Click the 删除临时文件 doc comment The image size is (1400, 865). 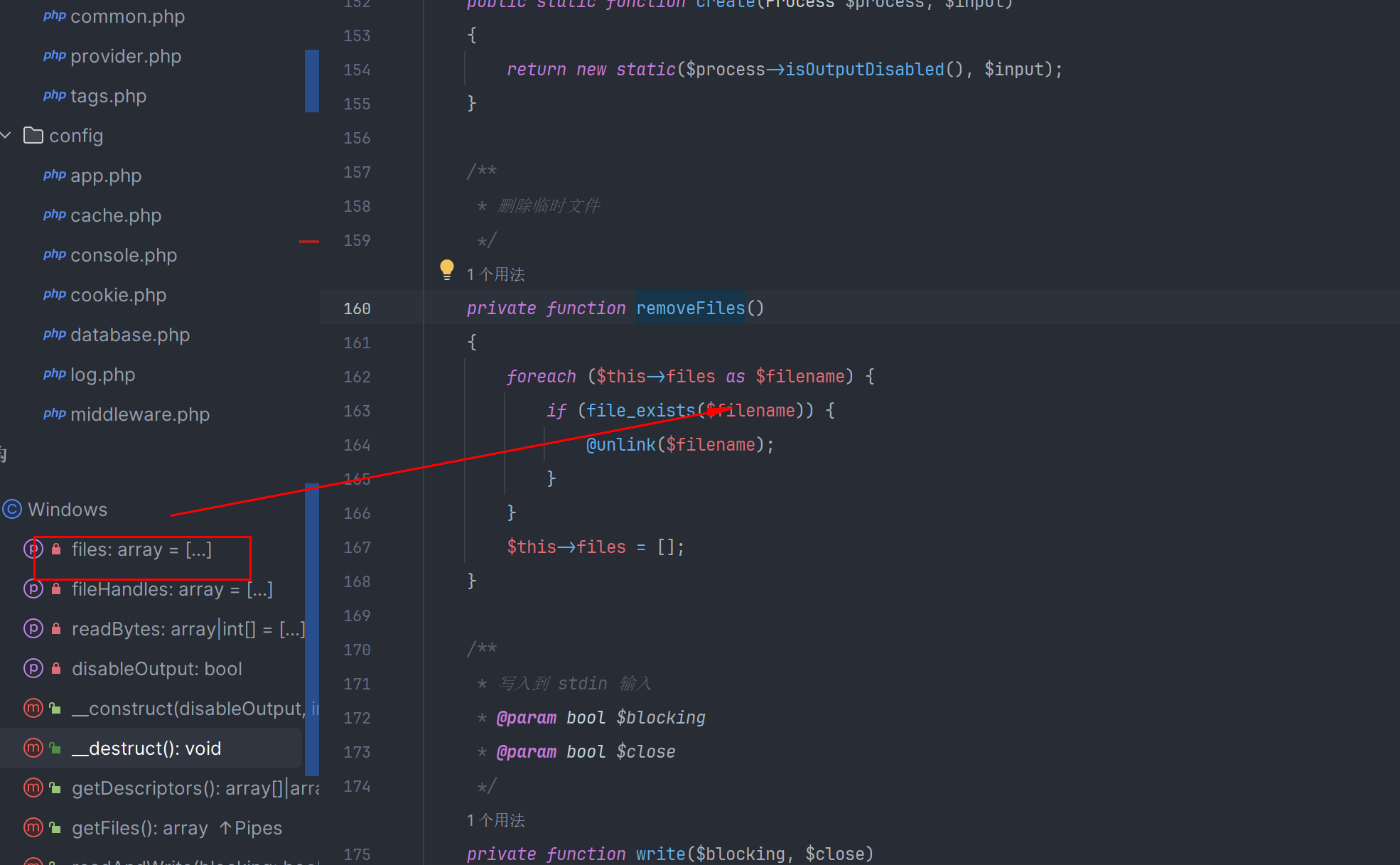[x=549, y=206]
